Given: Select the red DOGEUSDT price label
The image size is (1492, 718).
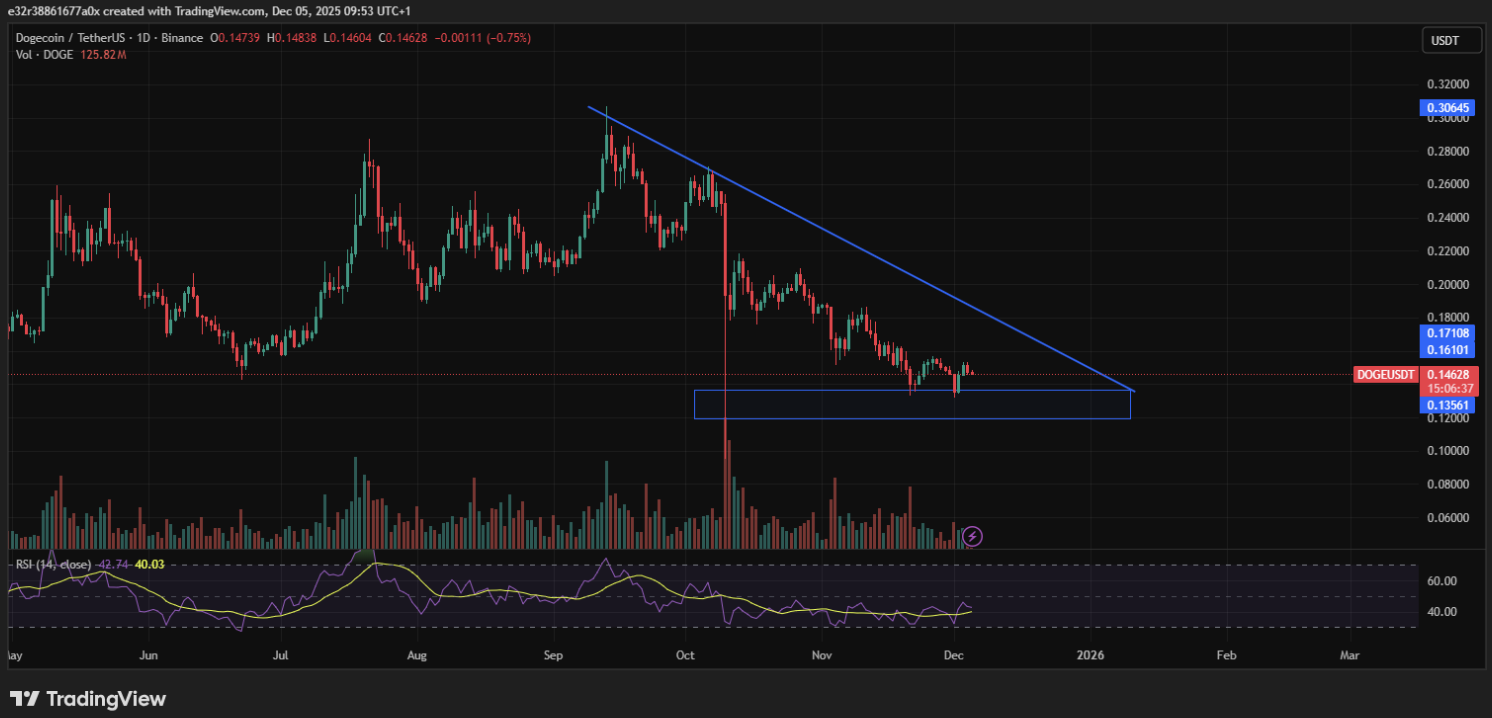Looking at the screenshot, I should (1386, 375).
